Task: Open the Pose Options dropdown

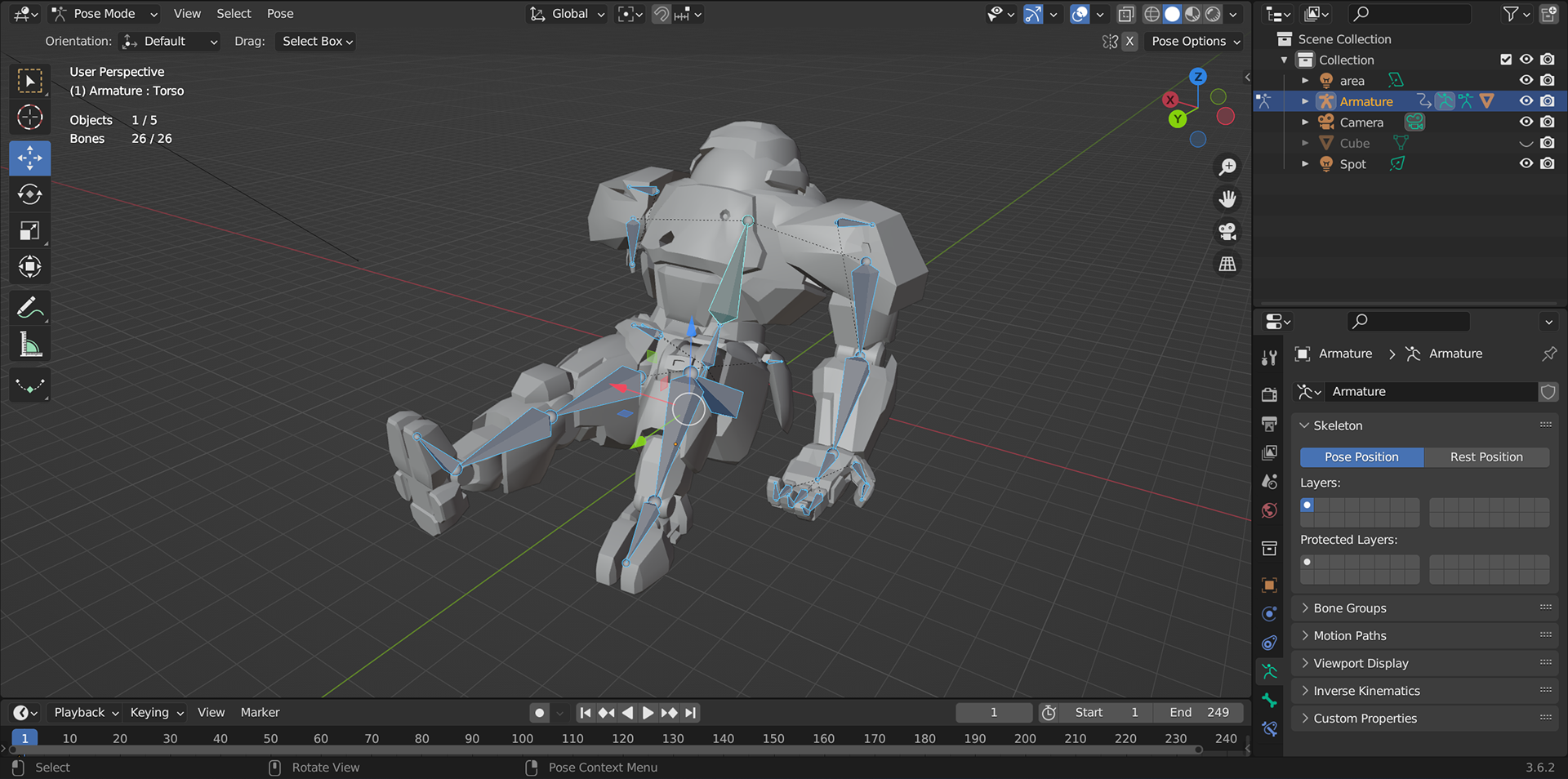Action: tap(1196, 41)
